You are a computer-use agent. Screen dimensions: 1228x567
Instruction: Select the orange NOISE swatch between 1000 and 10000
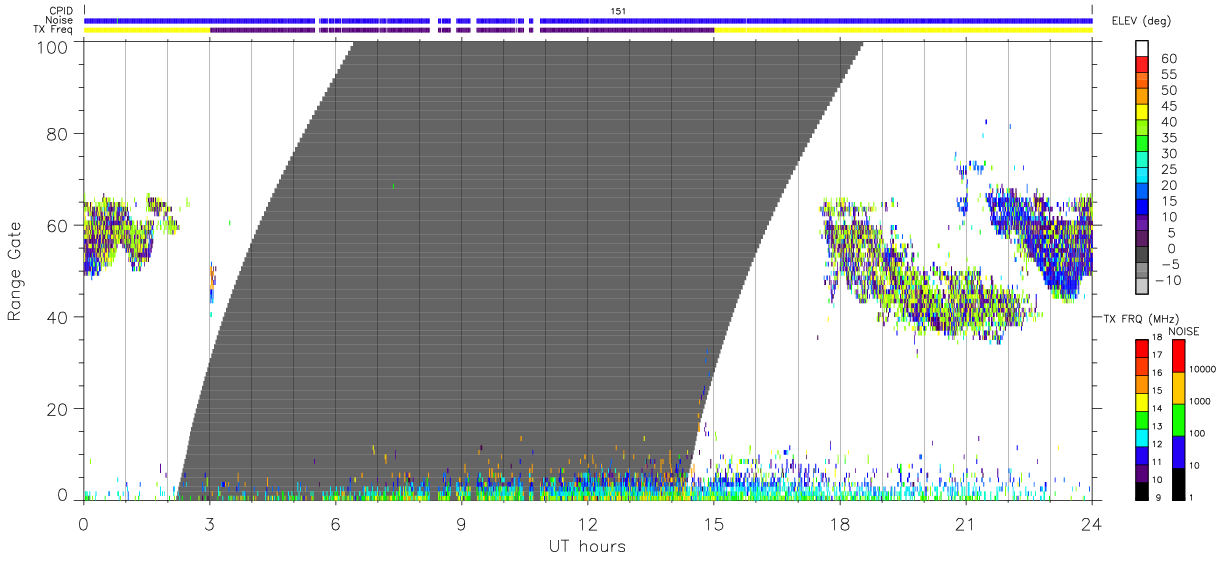1178,387
